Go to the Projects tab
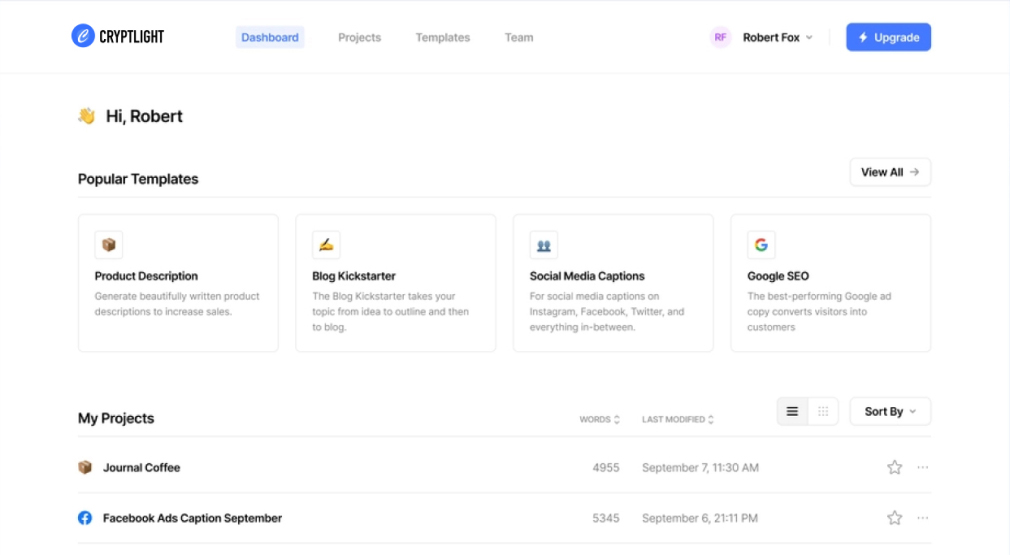Image resolution: width=1010 pixels, height=555 pixels. (359, 37)
